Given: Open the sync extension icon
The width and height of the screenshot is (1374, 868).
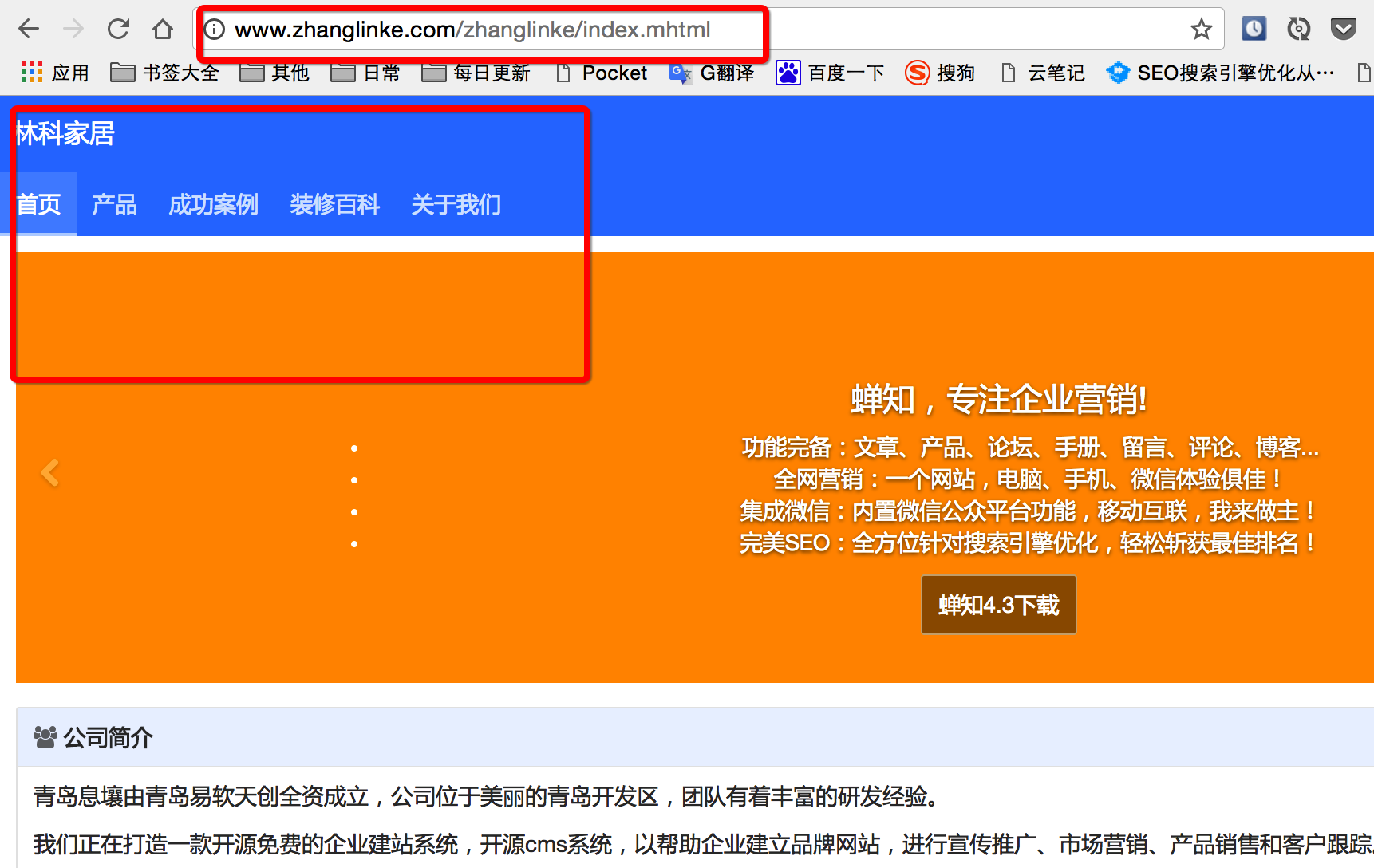Looking at the screenshot, I should (1299, 30).
